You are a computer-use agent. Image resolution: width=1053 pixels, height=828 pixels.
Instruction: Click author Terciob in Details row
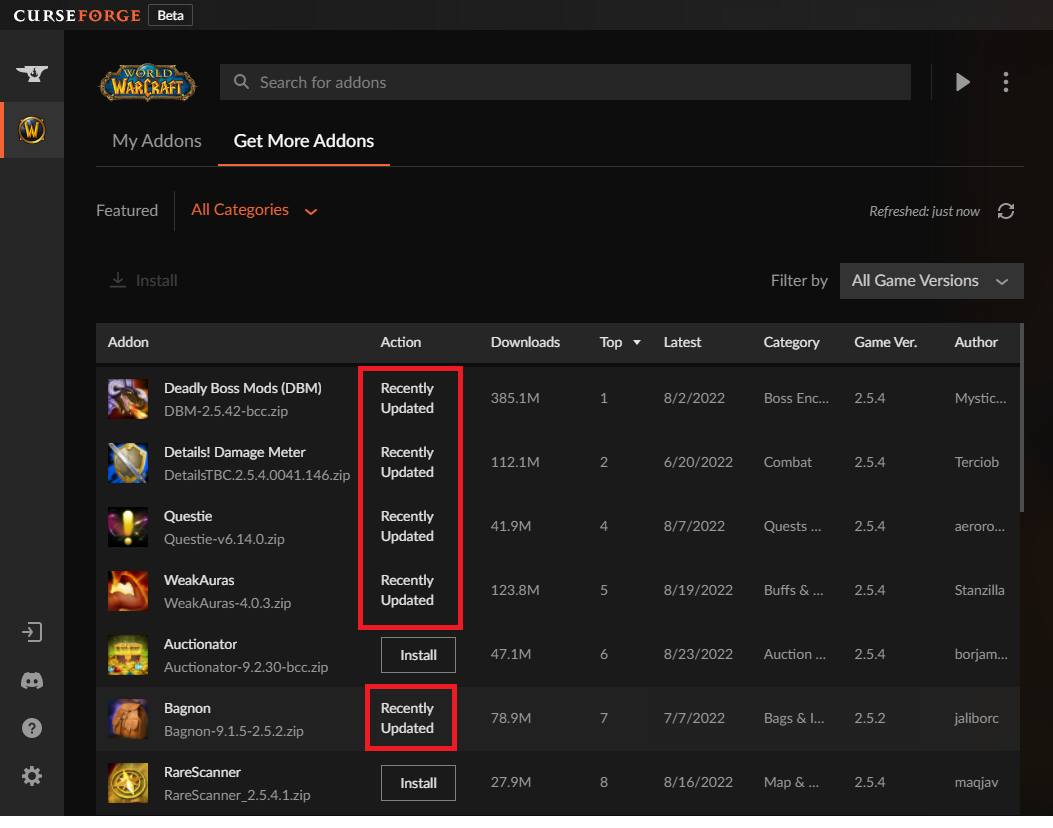tap(976, 462)
